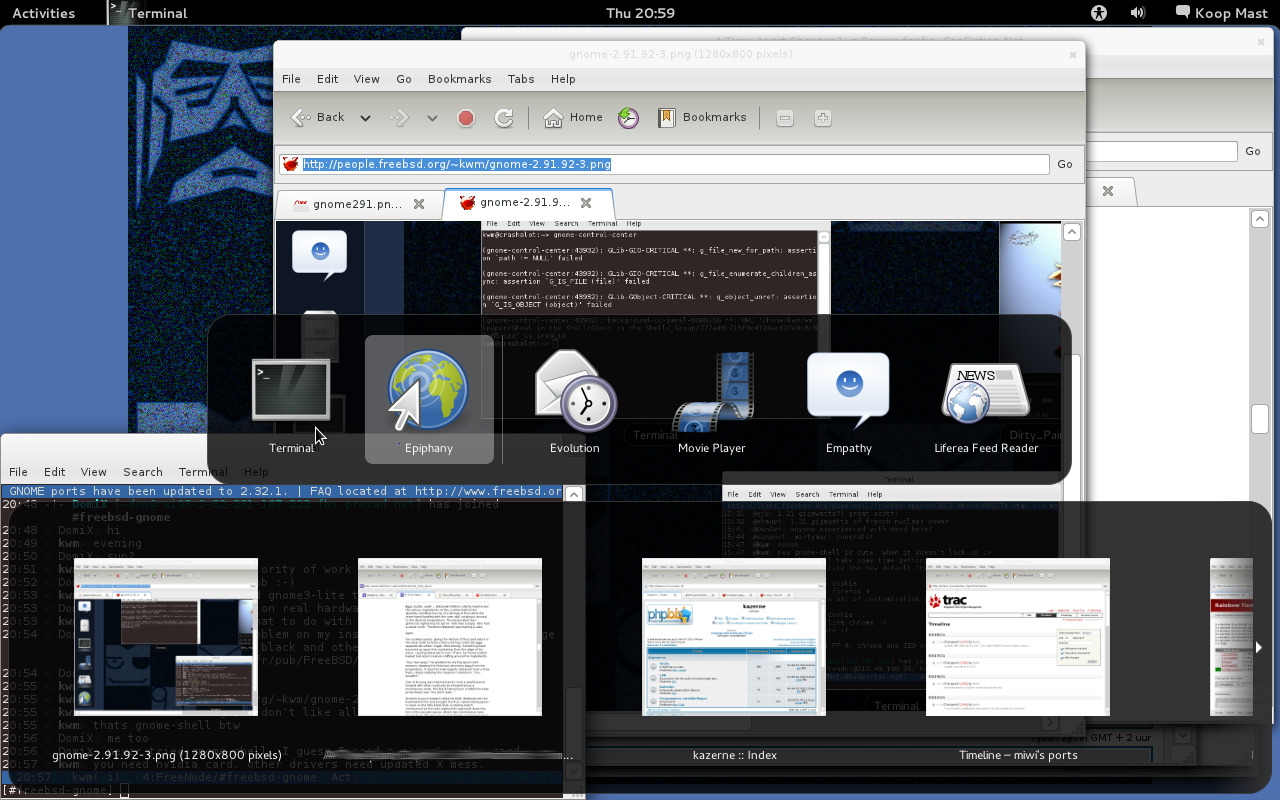Select Liferea Feed Reader in the switcher
Screen dimensions: 1280x800
(986, 400)
